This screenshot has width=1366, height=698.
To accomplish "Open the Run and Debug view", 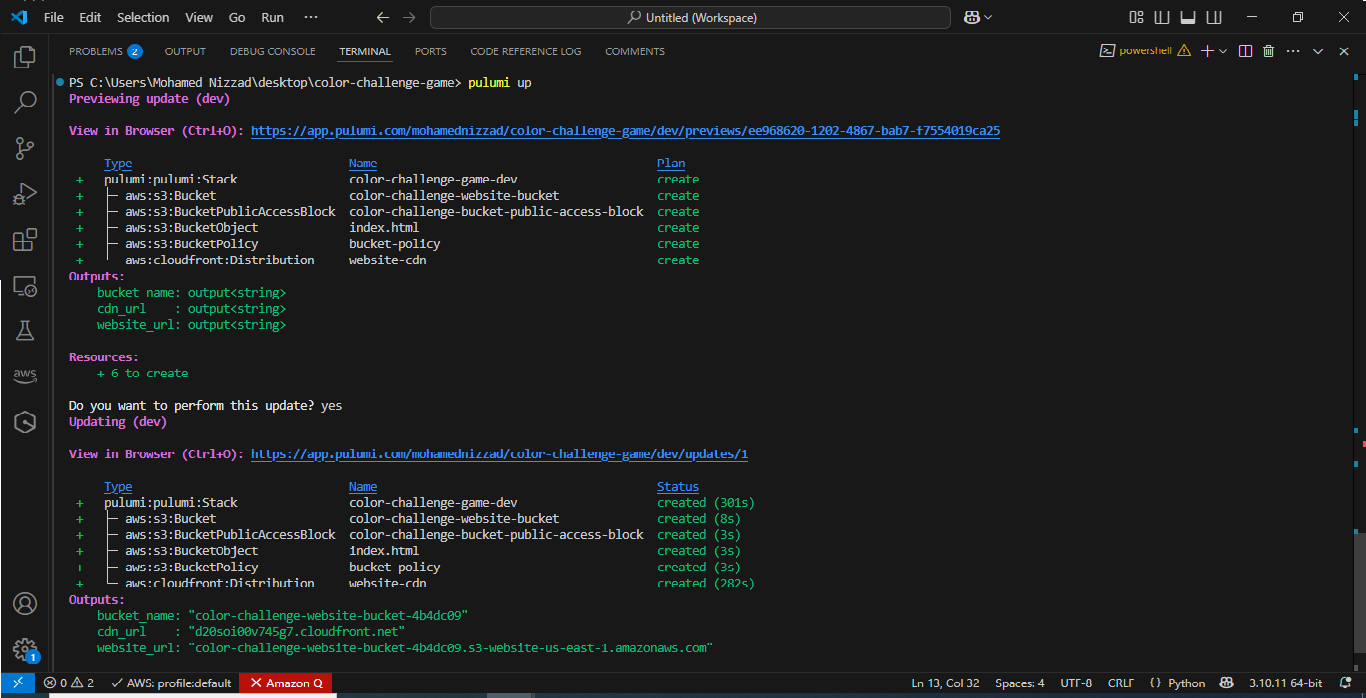I will click(25, 195).
